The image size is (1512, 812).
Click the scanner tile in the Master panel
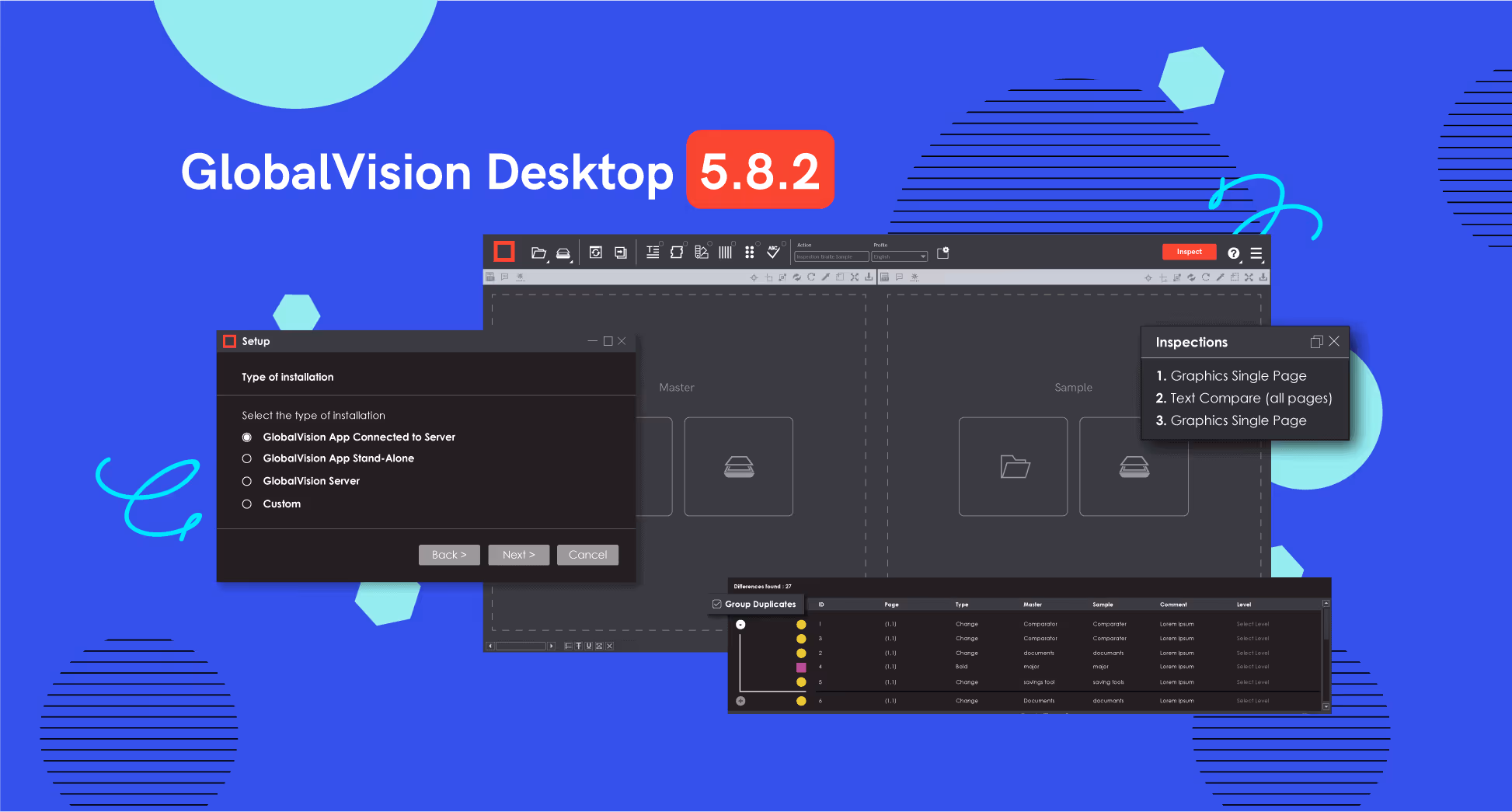point(739,466)
